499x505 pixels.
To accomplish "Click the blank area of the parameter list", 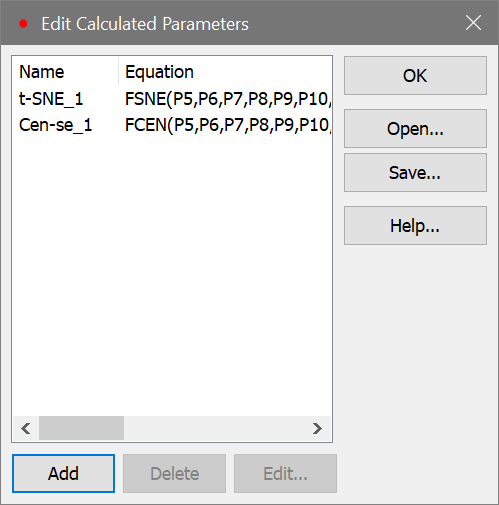I will (172, 277).
